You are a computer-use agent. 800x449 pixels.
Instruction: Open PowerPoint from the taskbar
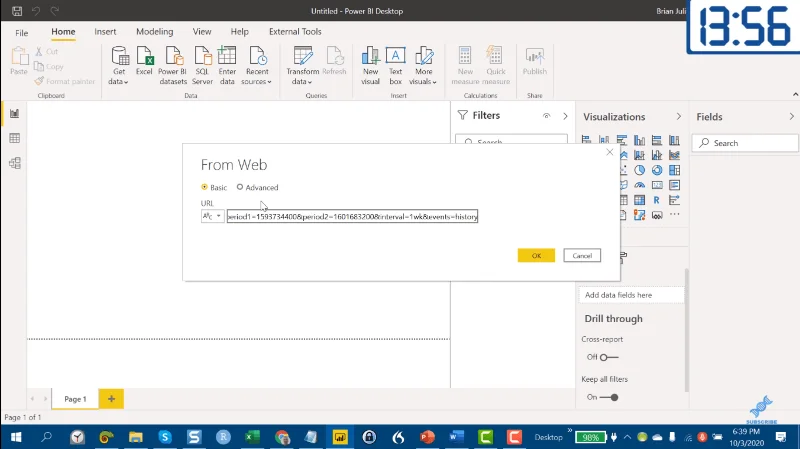pyautogui.click(x=427, y=437)
